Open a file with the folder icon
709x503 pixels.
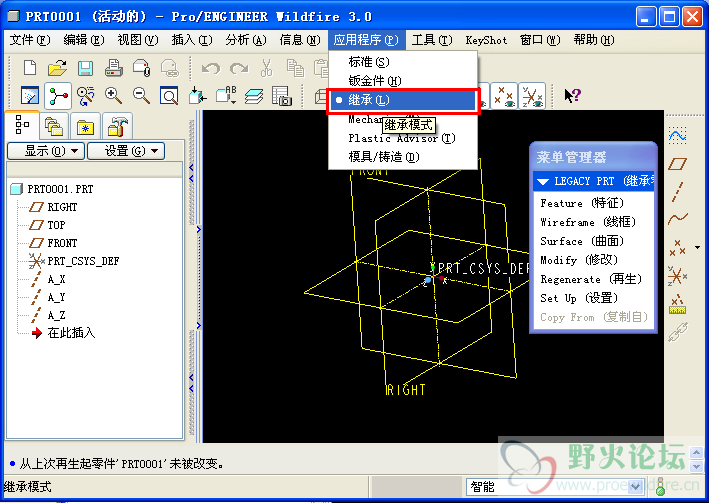pyautogui.click(x=57, y=68)
